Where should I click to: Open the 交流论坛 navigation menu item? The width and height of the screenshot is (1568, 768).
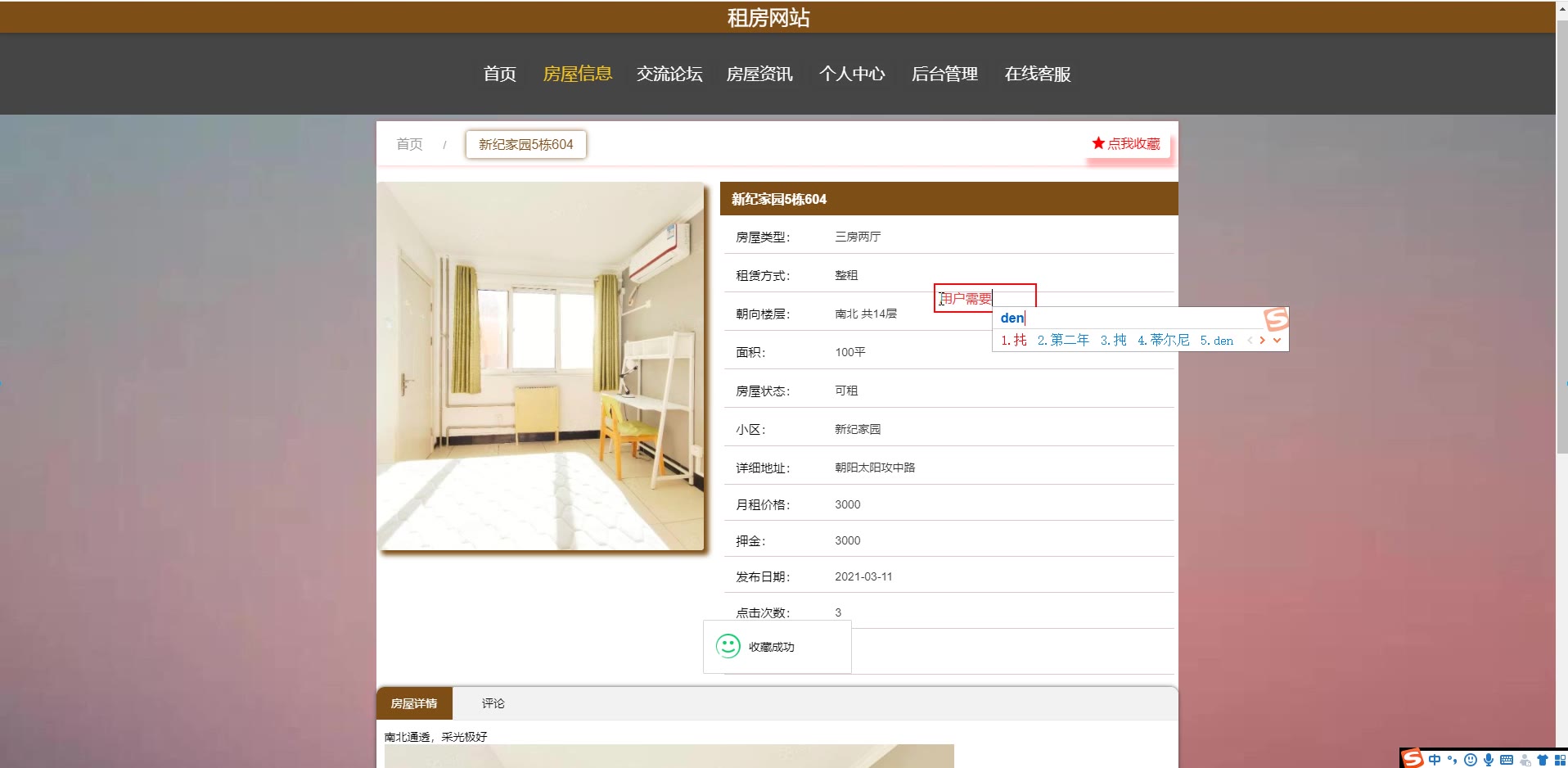[x=669, y=74]
